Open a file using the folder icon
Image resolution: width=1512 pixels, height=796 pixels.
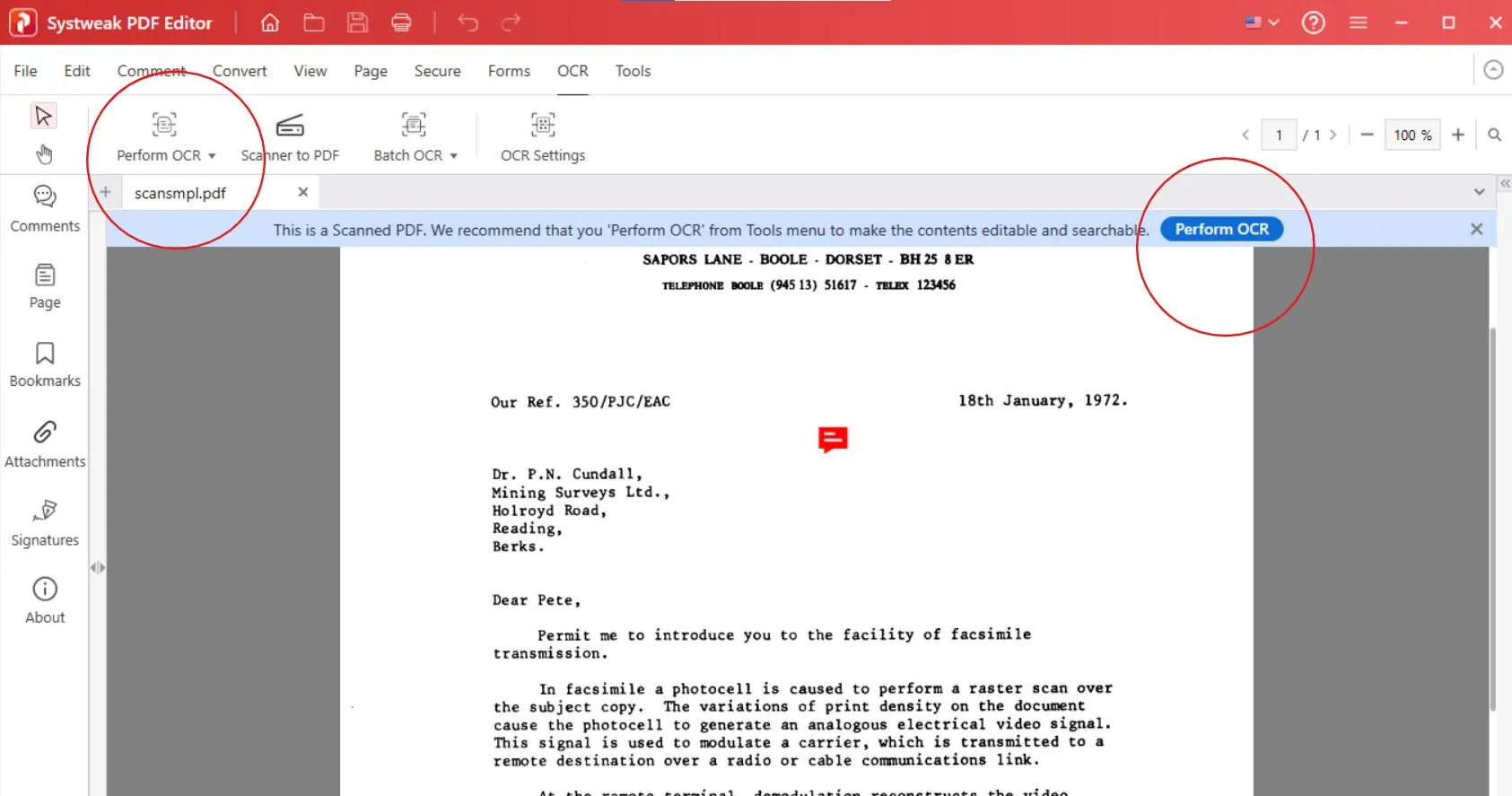[x=313, y=22]
